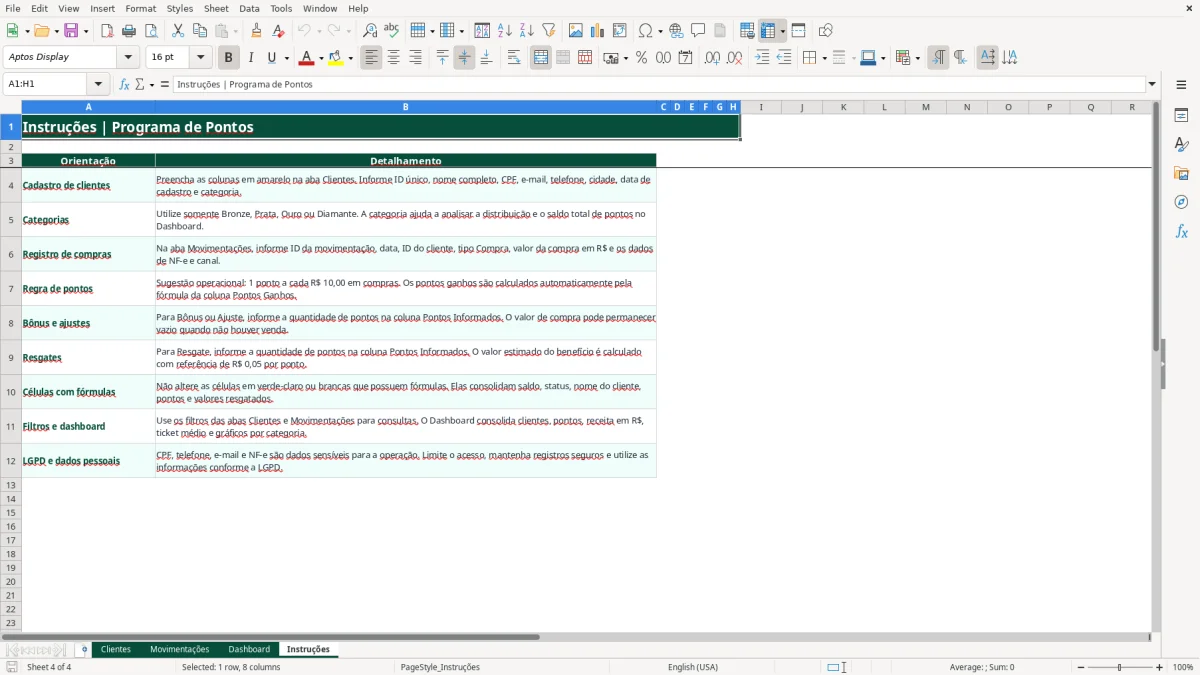Set horizontal center alignment

point(394,58)
